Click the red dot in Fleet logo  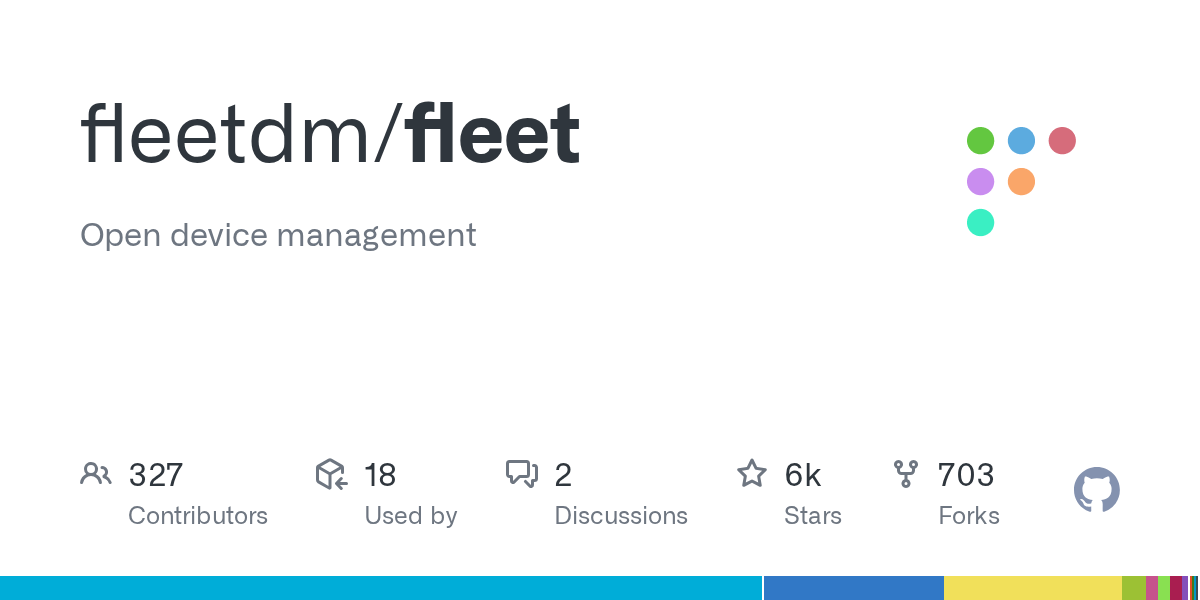[x=1062, y=141]
